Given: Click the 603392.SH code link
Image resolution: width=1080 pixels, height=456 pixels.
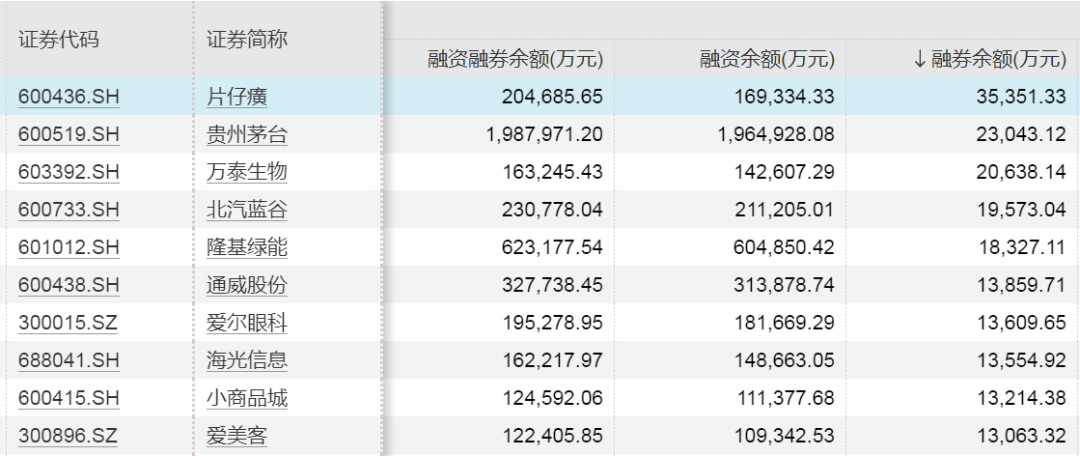Looking at the screenshot, I should point(68,172).
